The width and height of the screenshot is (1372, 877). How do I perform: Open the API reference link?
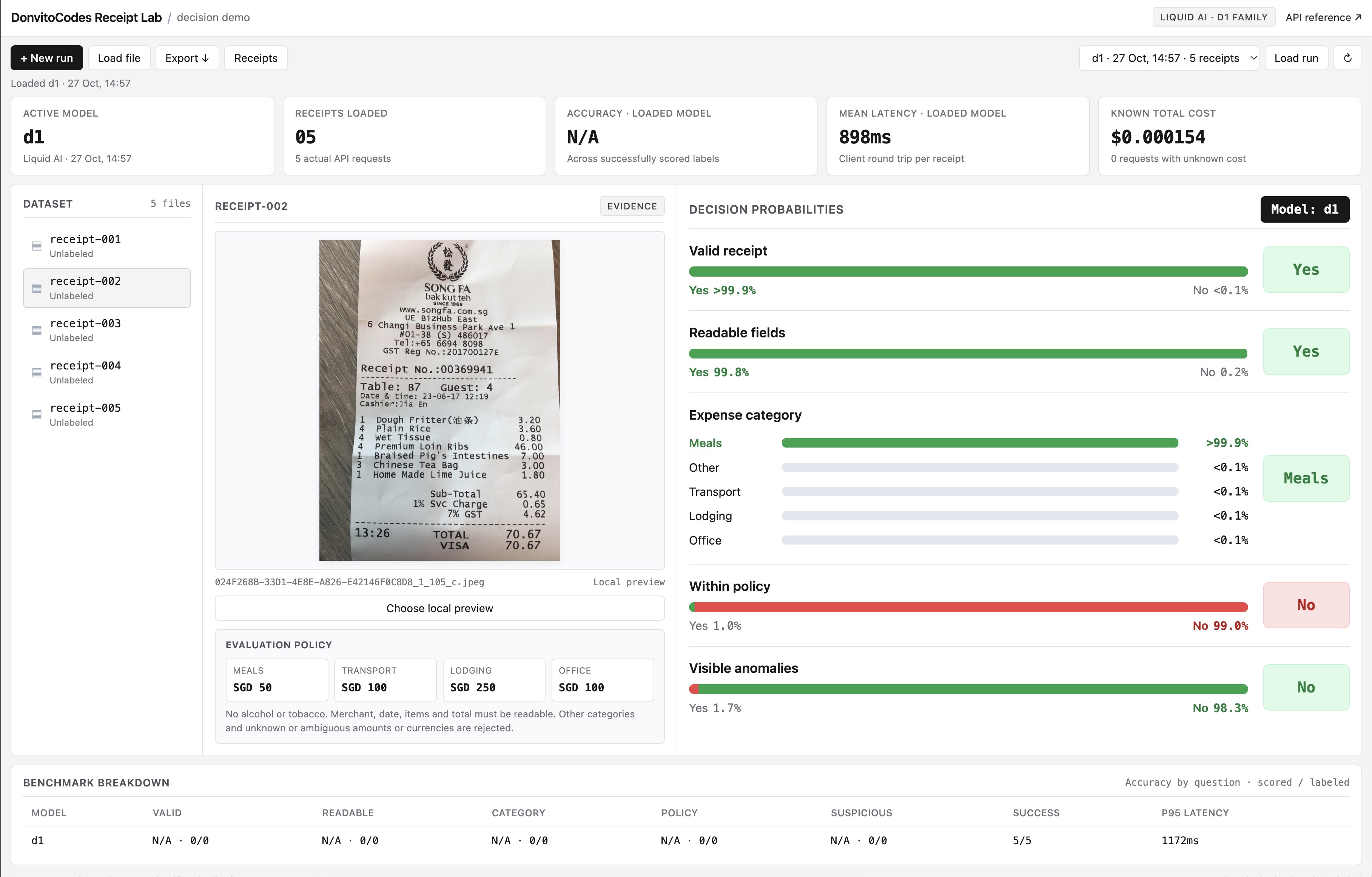(1323, 18)
